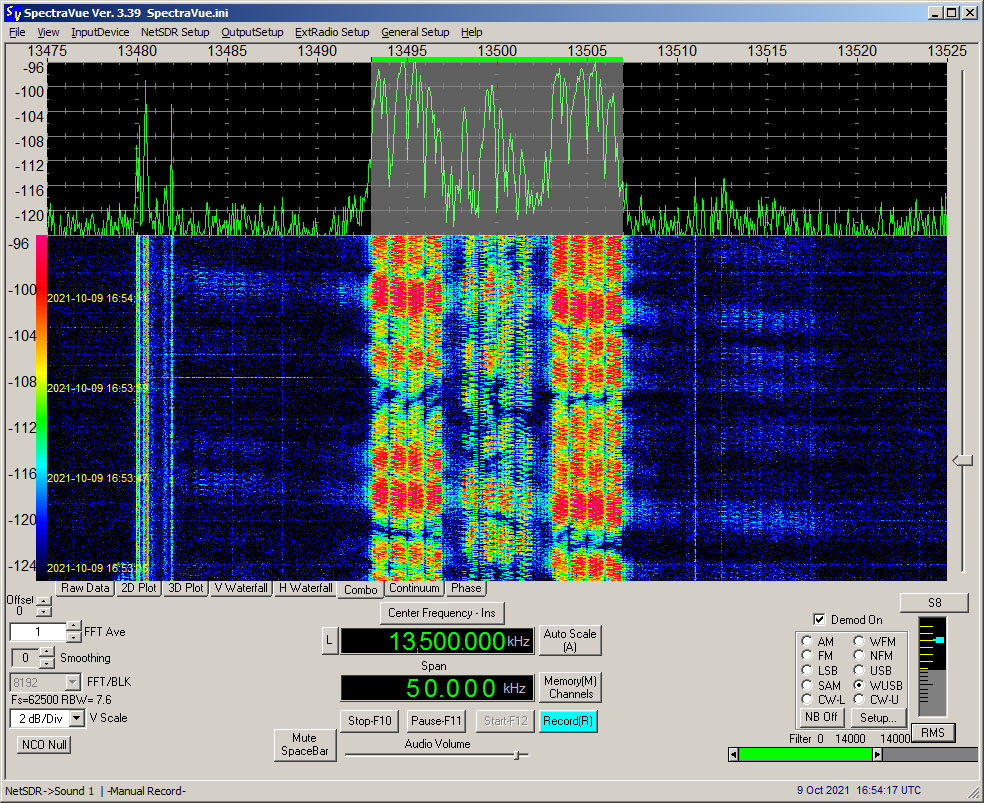Click Auto Scale (A) button
The height and width of the screenshot is (803, 984).
[x=570, y=640]
